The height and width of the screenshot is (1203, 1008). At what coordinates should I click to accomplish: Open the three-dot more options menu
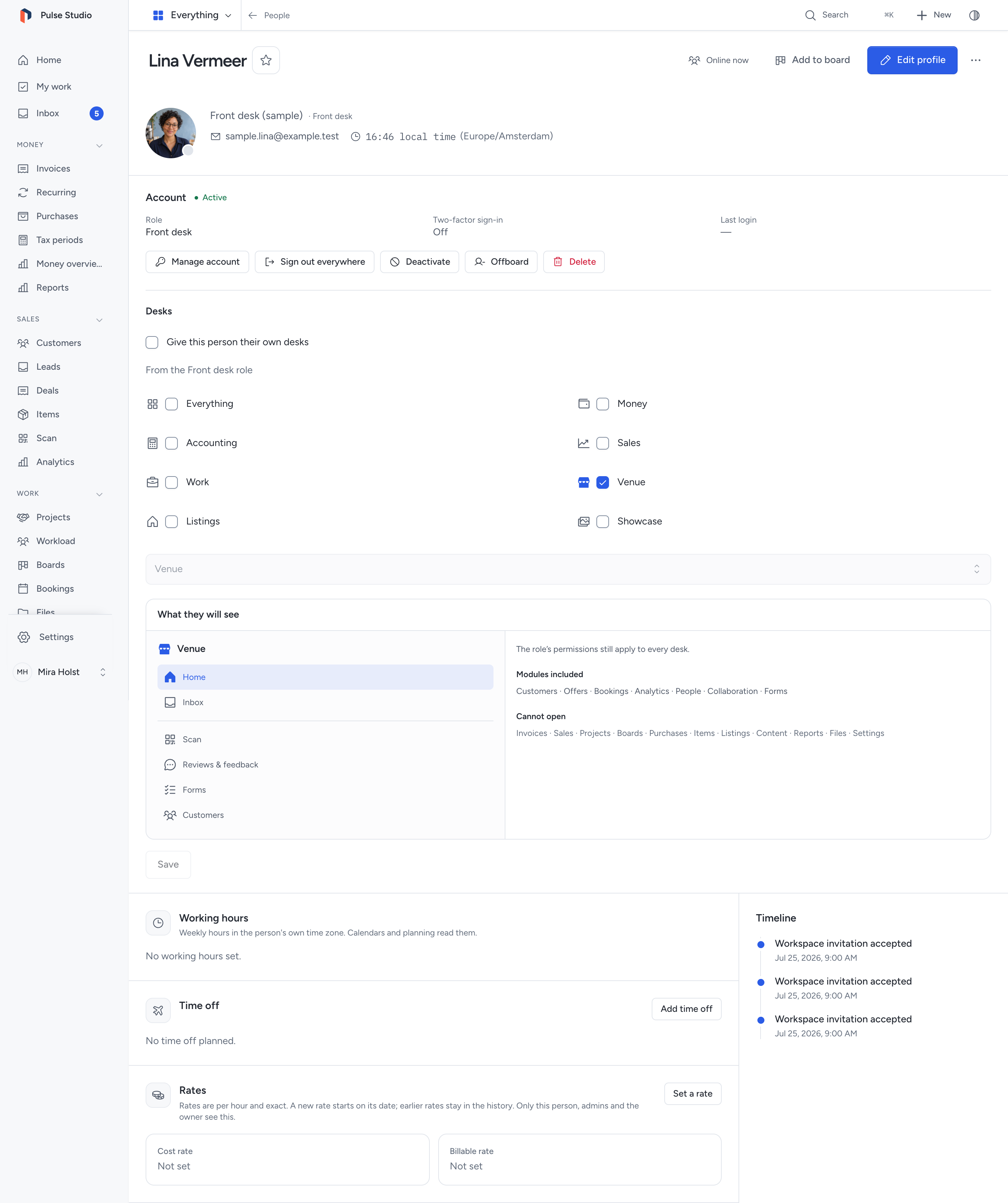(x=975, y=60)
